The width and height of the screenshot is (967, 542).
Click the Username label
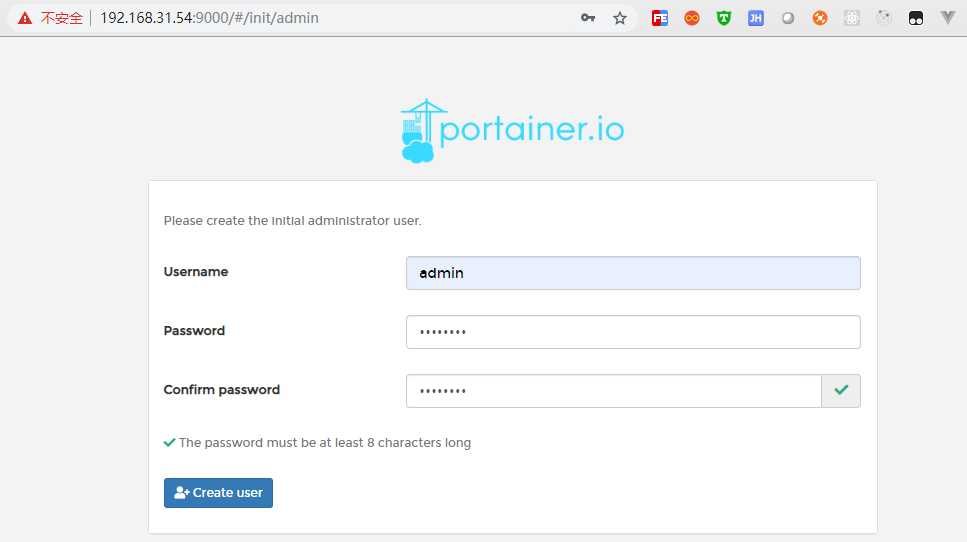[x=195, y=272]
